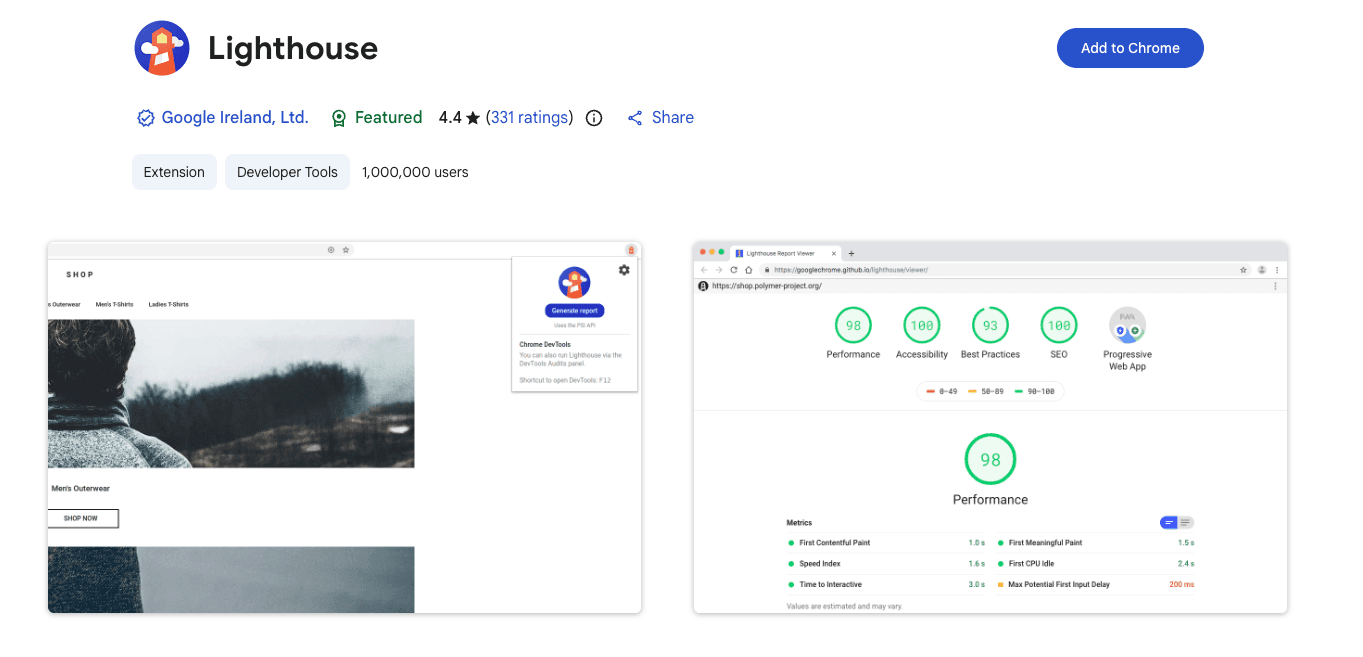
Task: Click the Share icon
Action: [x=635, y=118]
